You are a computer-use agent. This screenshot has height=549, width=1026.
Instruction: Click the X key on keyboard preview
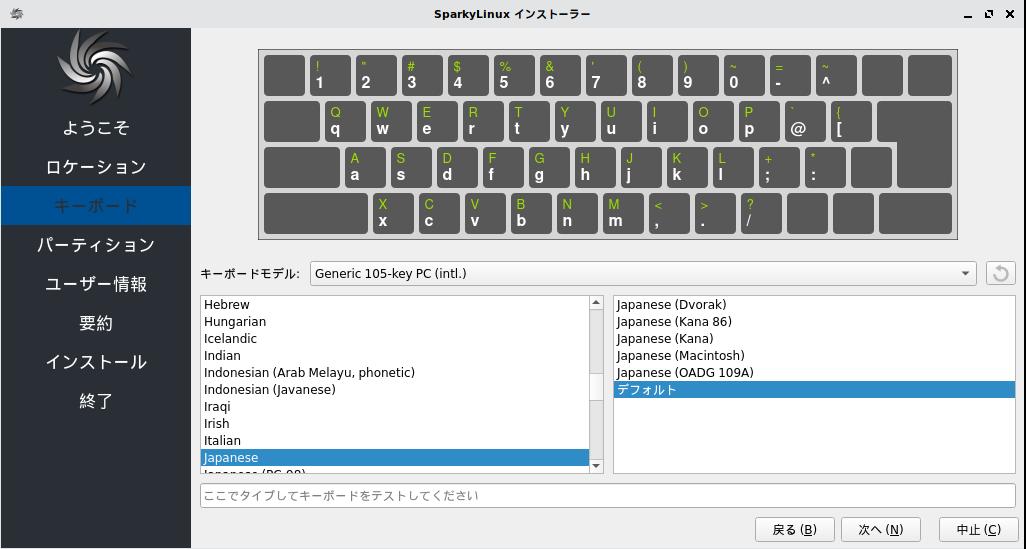pyautogui.click(x=393, y=213)
